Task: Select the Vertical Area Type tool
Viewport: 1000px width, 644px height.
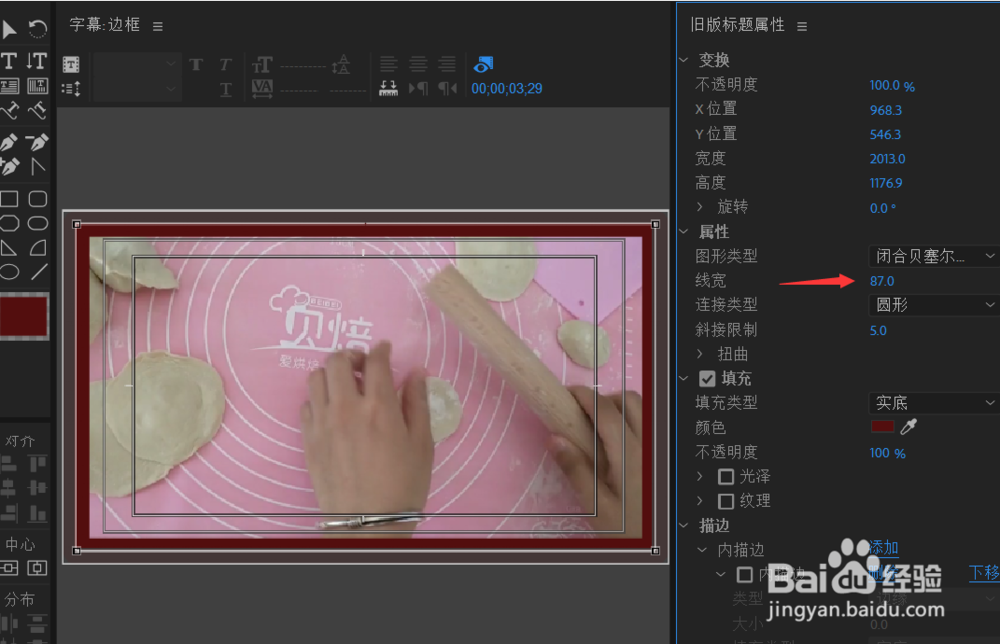Action: (x=37, y=85)
